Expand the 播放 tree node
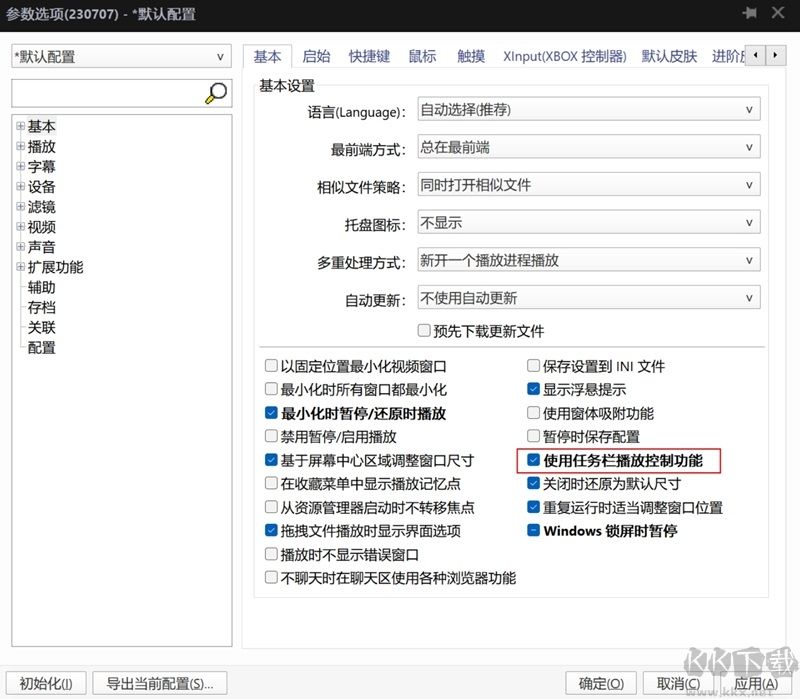 coord(20,146)
